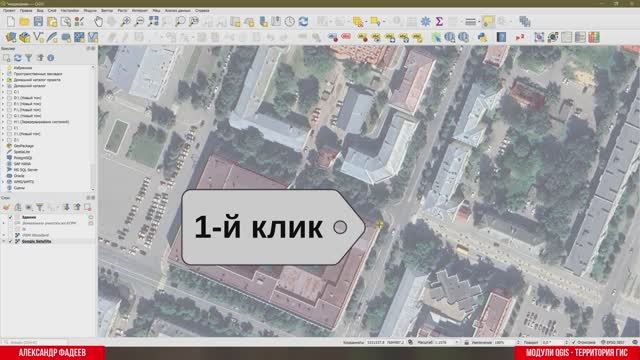Image resolution: width=640 pixels, height=360 pixels.
Task: Collapse the Google Satellite layer entry
Action: (4, 241)
